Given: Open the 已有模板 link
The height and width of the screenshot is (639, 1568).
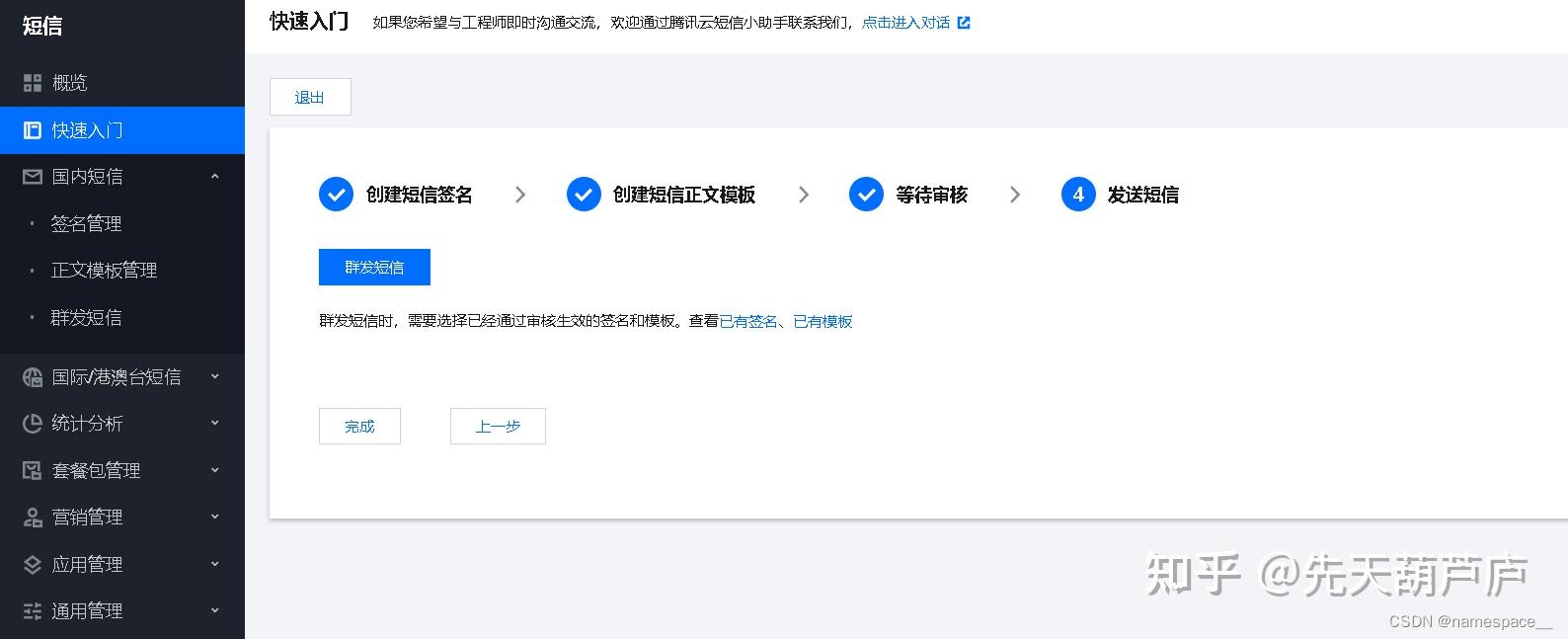Looking at the screenshot, I should [823, 321].
